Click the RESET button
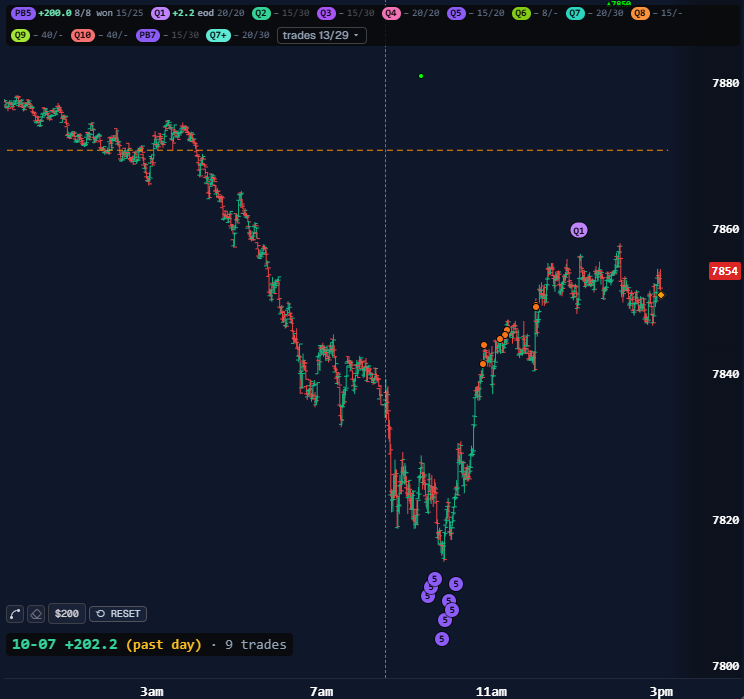 coord(118,614)
